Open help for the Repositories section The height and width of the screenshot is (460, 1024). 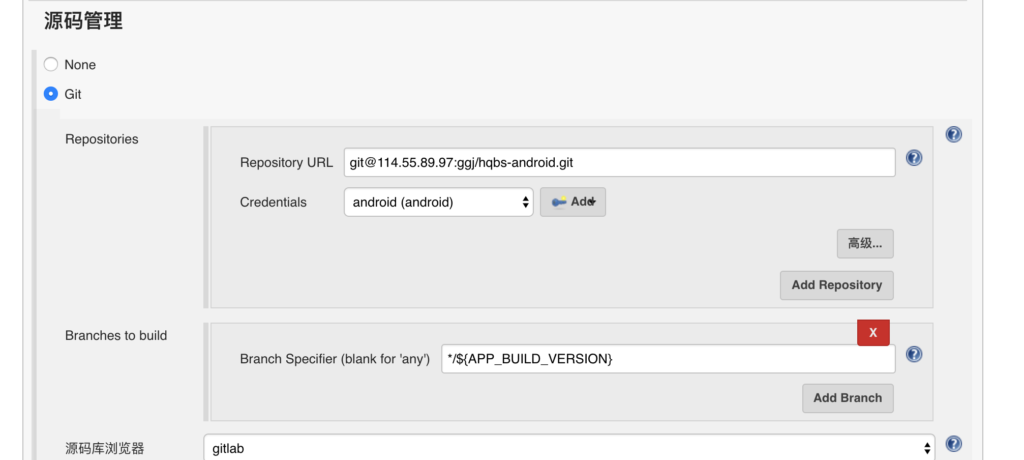pyautogui.click(x=953, y=135)
